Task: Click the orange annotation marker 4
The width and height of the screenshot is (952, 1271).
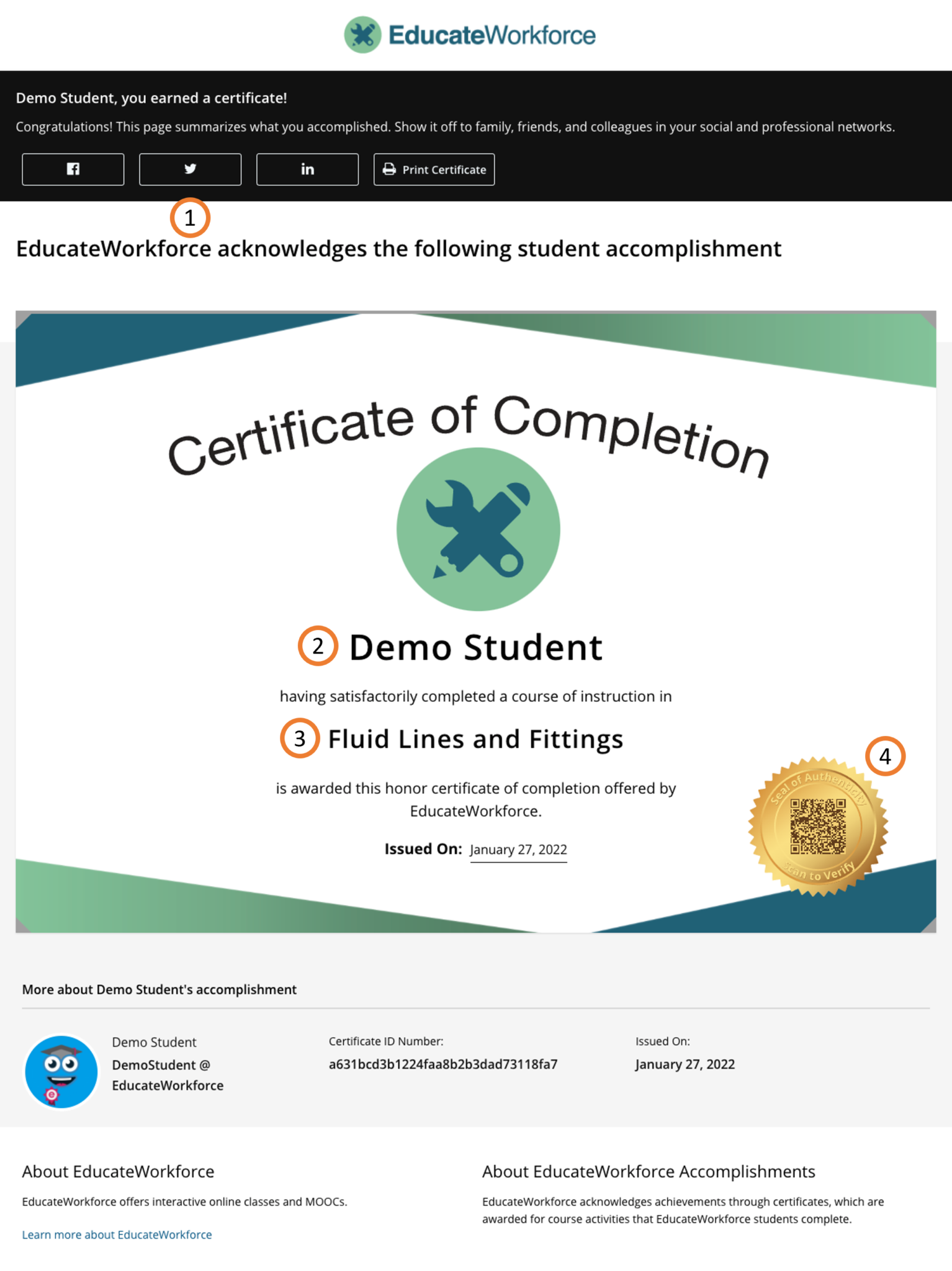Action: click(x=885, y=757)
